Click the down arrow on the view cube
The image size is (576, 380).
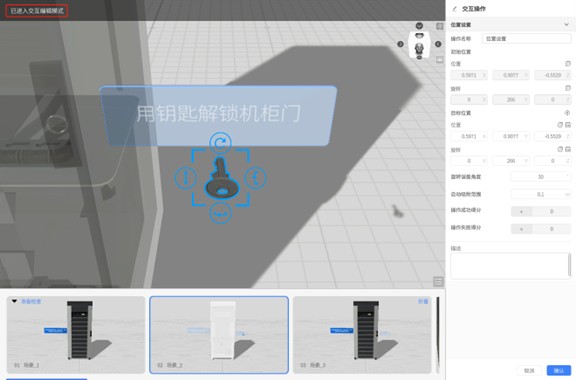coord(419,25)
